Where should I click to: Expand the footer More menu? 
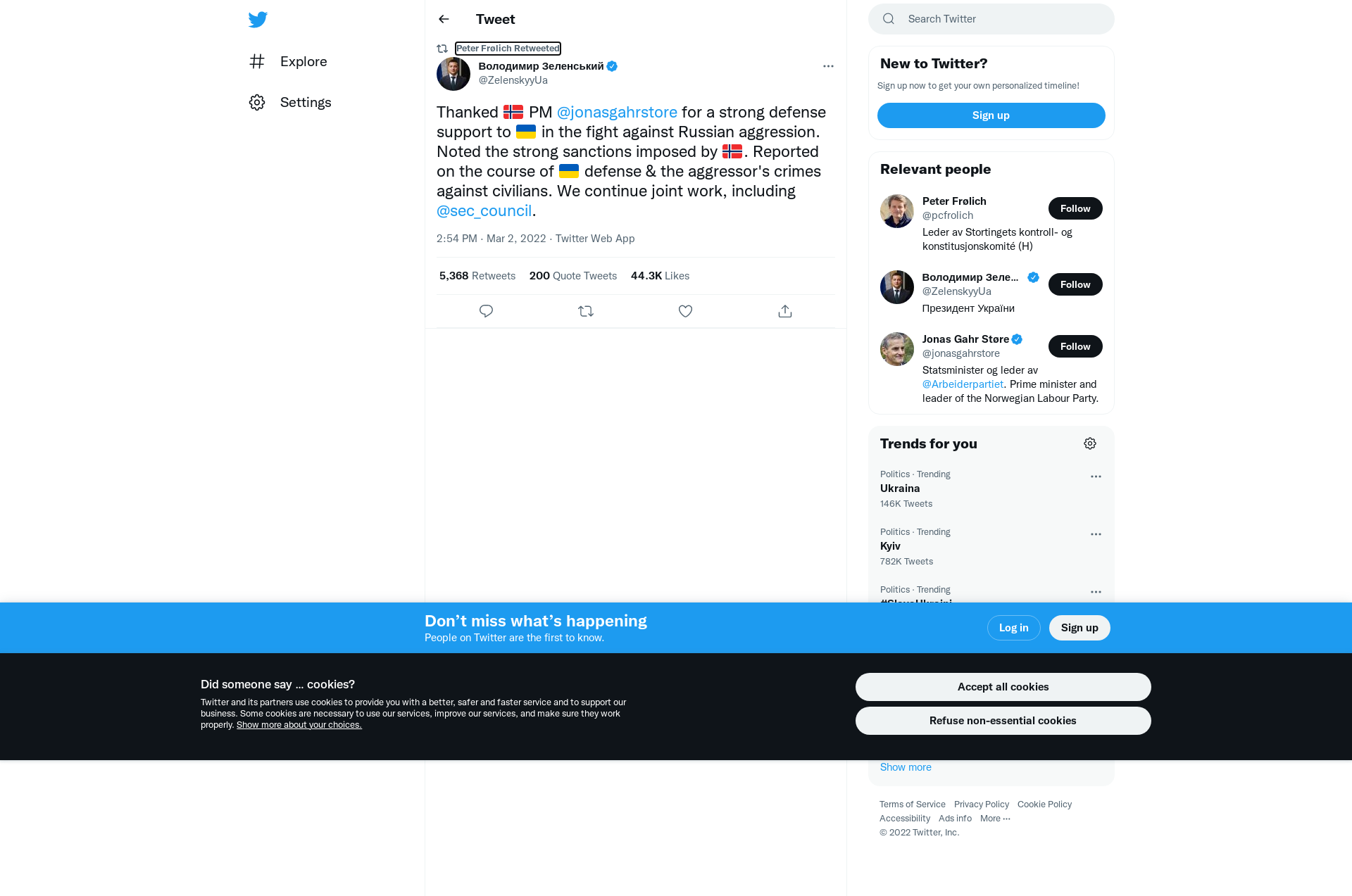(995, 818)
